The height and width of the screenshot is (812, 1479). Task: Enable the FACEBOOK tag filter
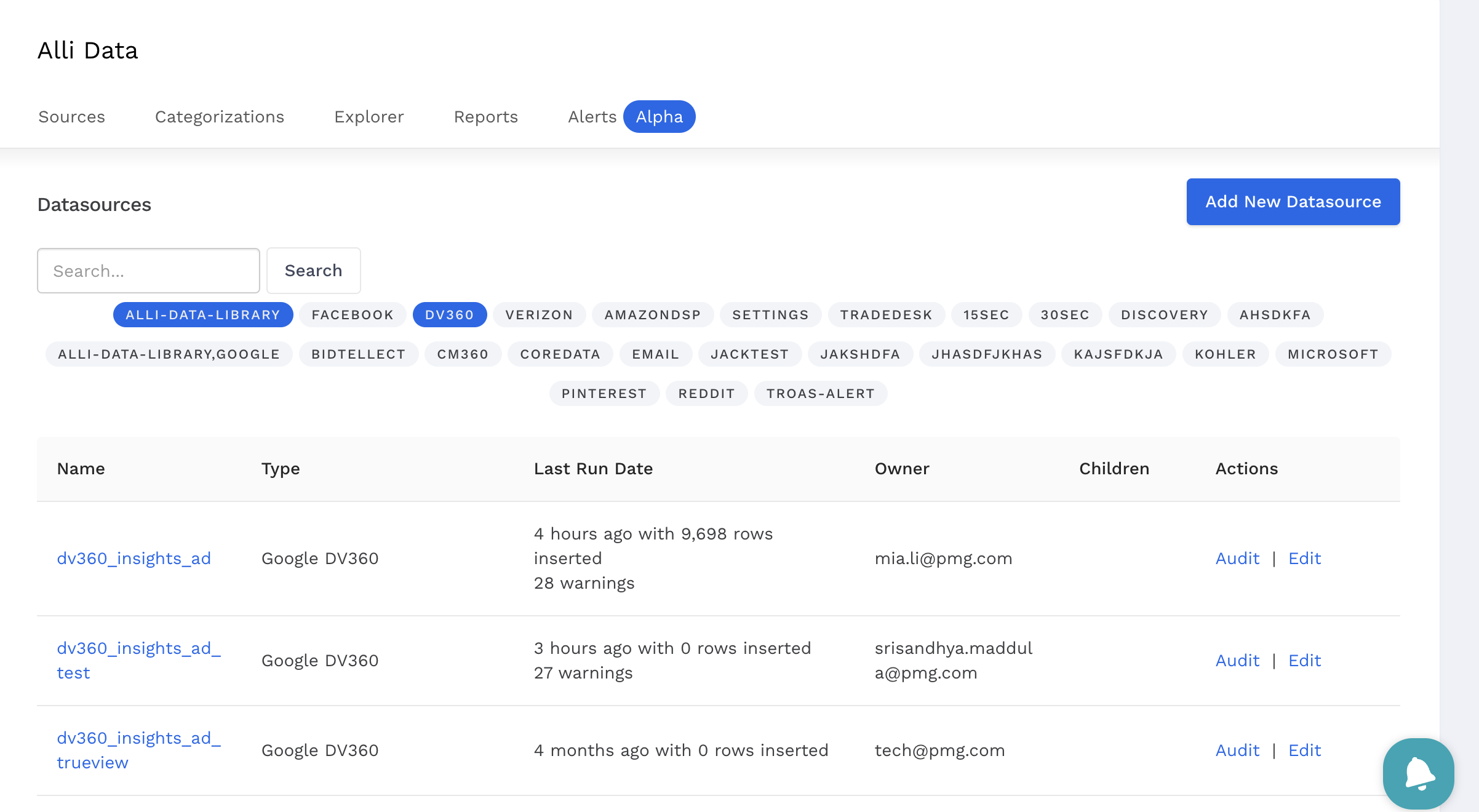(x=352, y=315)
